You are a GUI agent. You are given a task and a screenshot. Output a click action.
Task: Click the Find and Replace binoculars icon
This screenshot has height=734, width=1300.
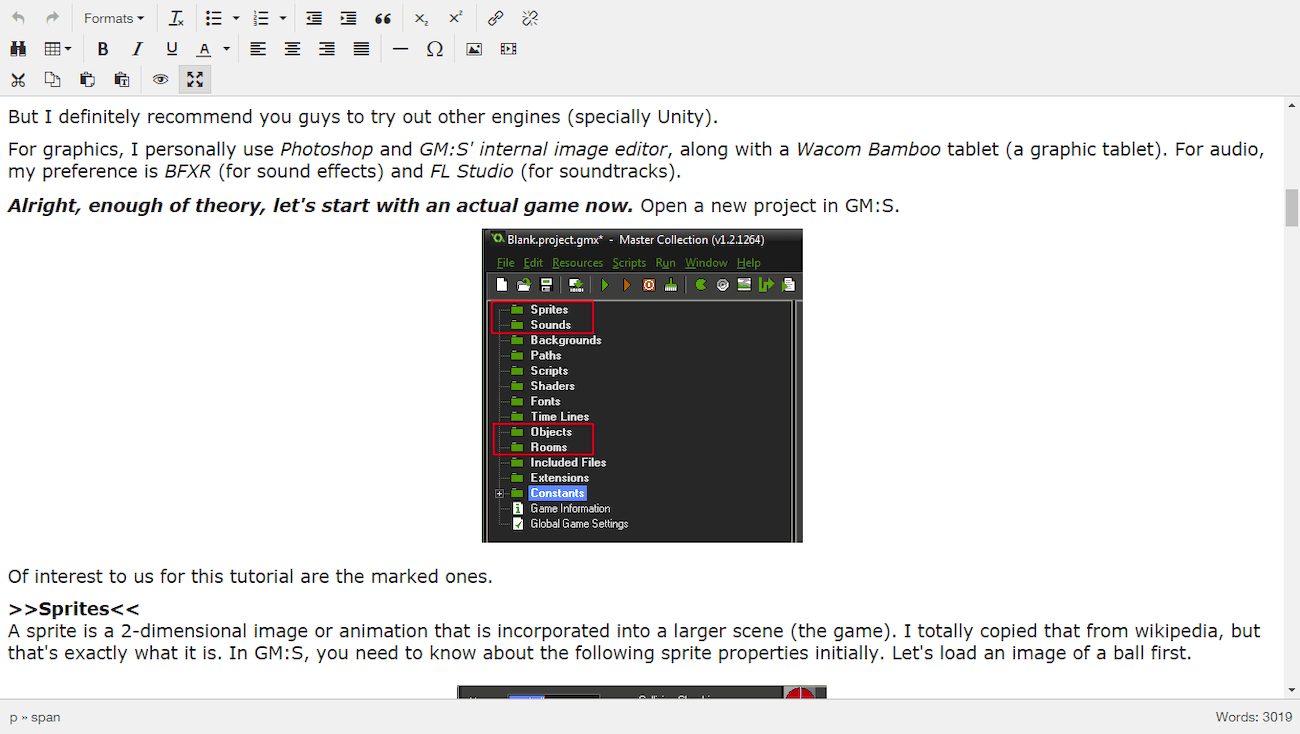coord(18,49)
